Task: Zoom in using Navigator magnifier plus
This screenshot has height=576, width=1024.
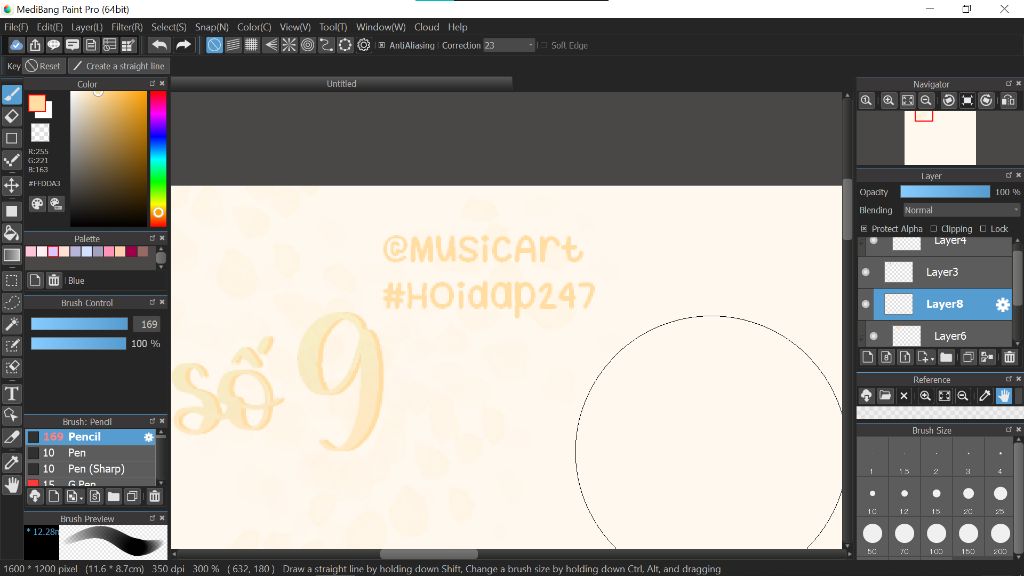Action: coord(888,101)
